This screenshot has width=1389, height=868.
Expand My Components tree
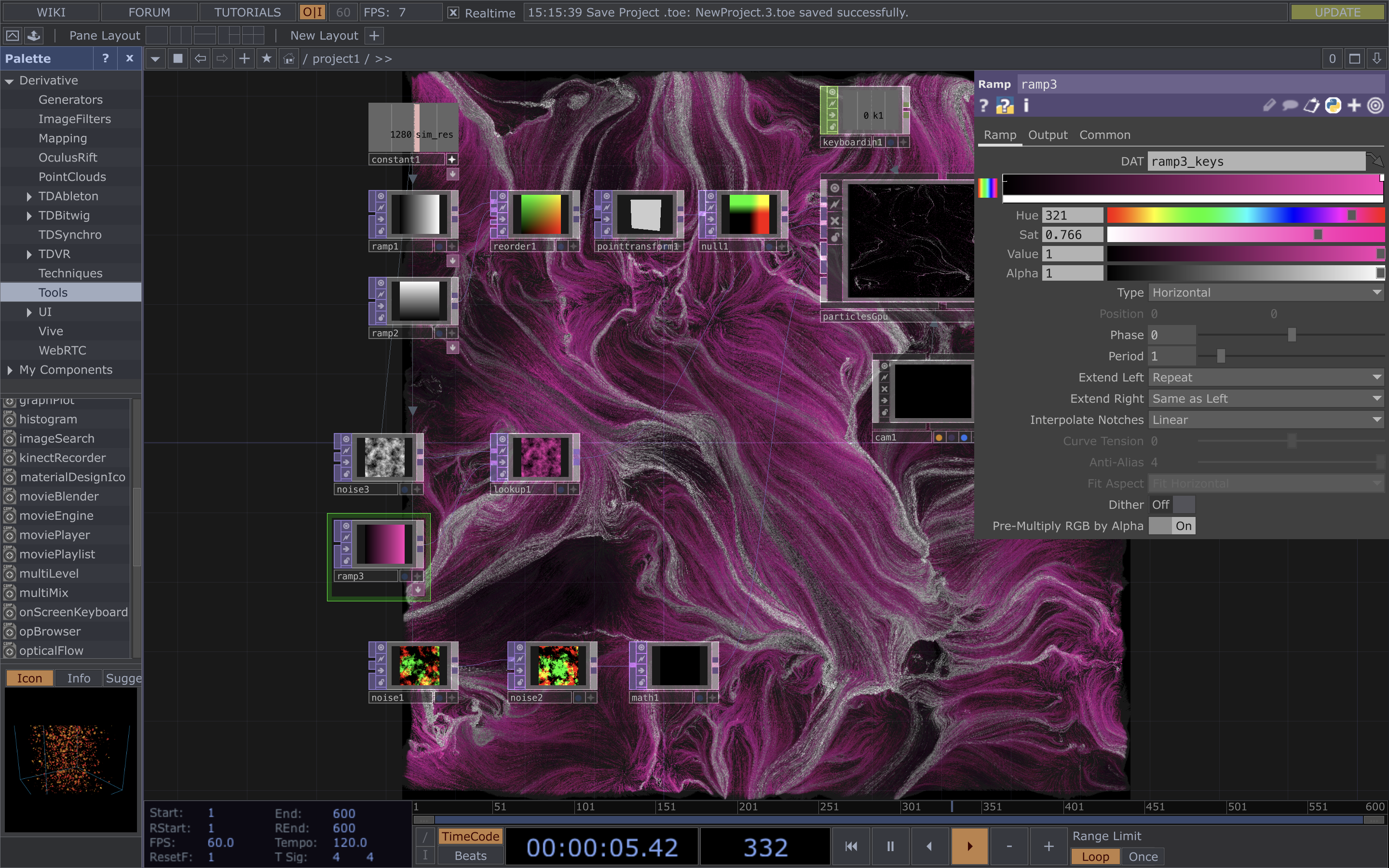[10, 370]
